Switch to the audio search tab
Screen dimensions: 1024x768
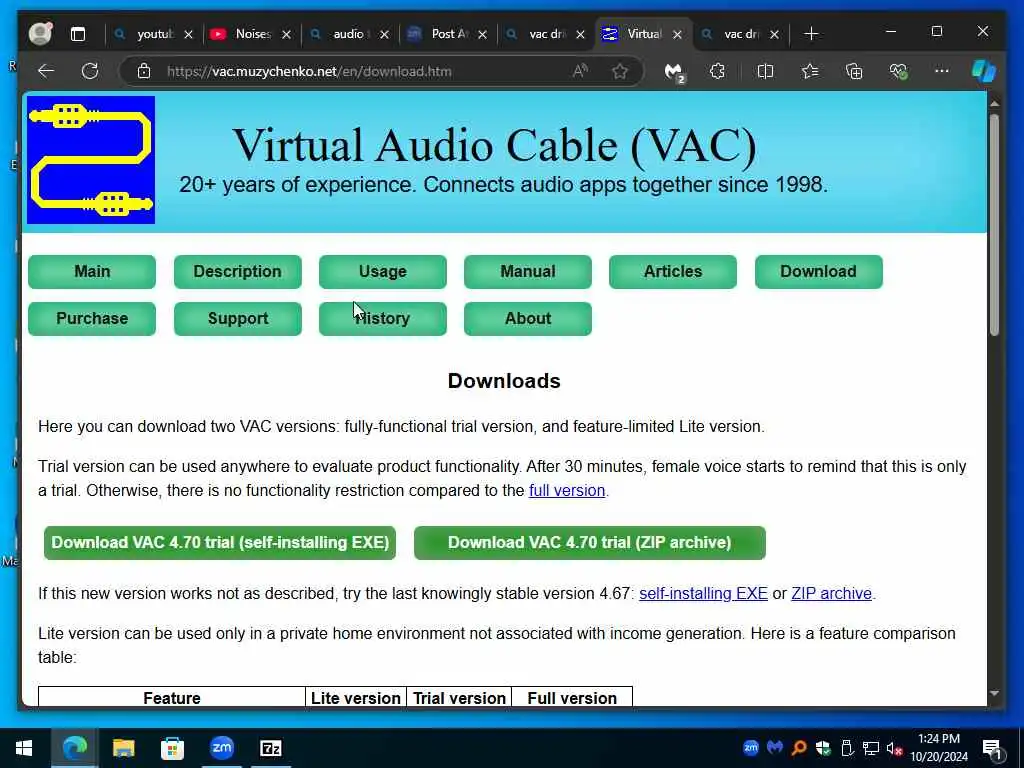click(x=342, y=34)
